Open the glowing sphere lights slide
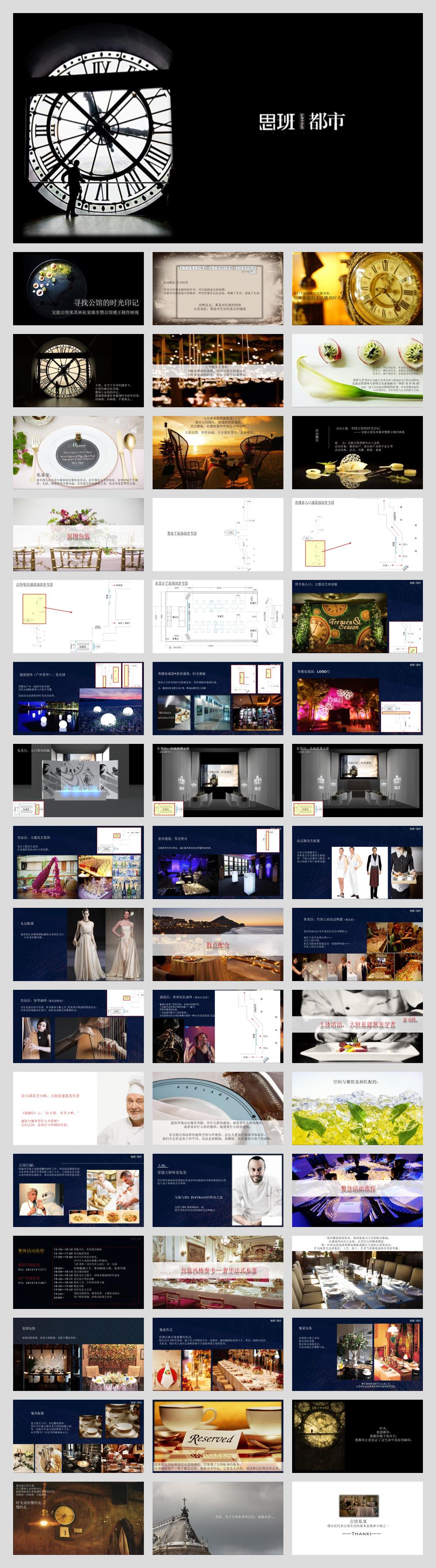Image resolution: width=436 pixels, height=1568 pixels. point(78,698)
